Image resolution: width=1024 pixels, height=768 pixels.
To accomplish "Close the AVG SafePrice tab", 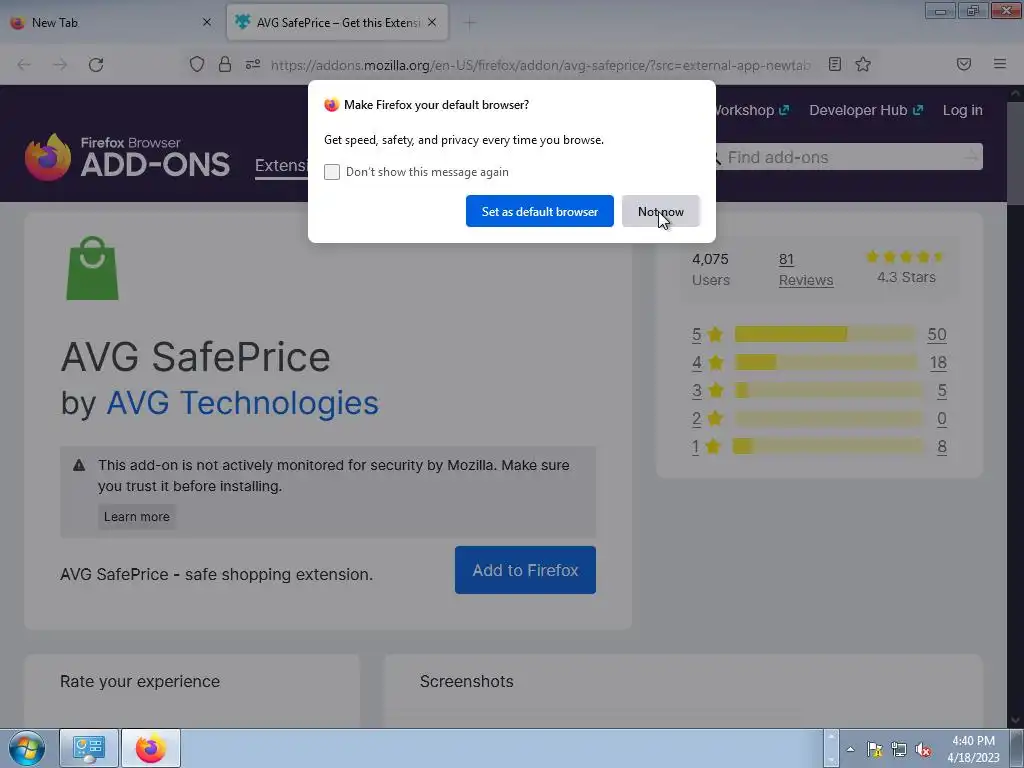I will tap(432, 22).
